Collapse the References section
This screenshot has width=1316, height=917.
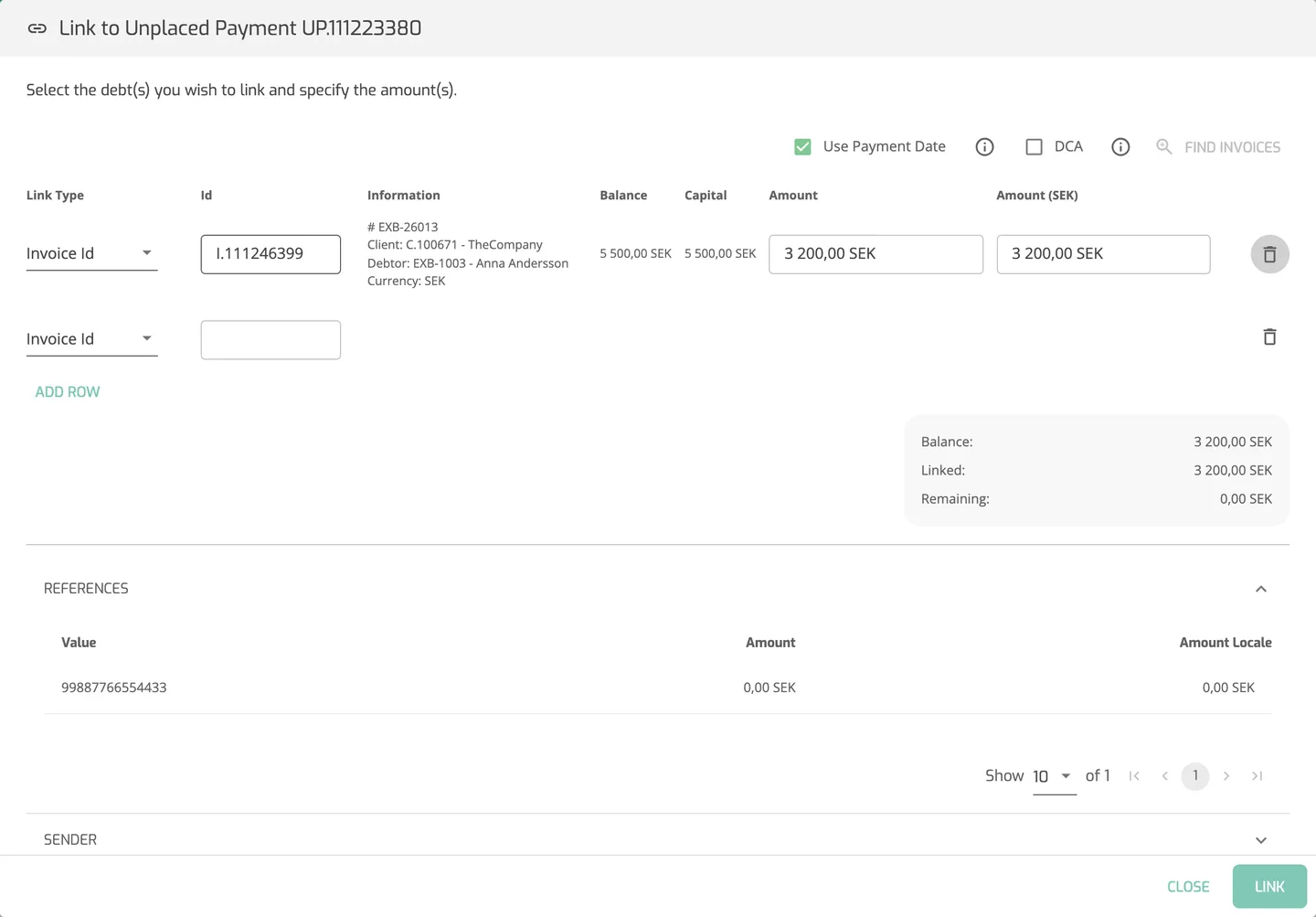1261,589
